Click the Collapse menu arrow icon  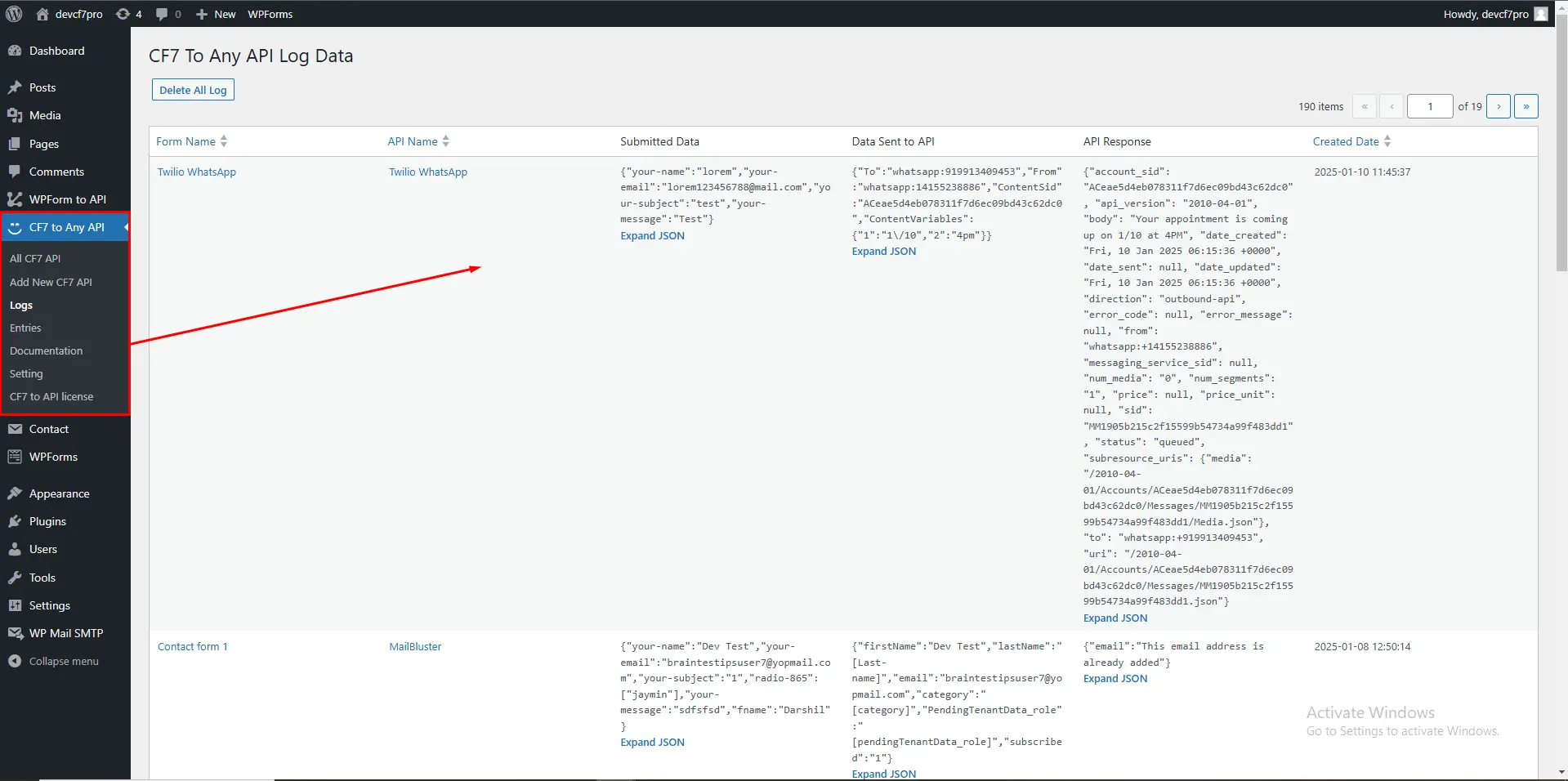coord(15,661)
